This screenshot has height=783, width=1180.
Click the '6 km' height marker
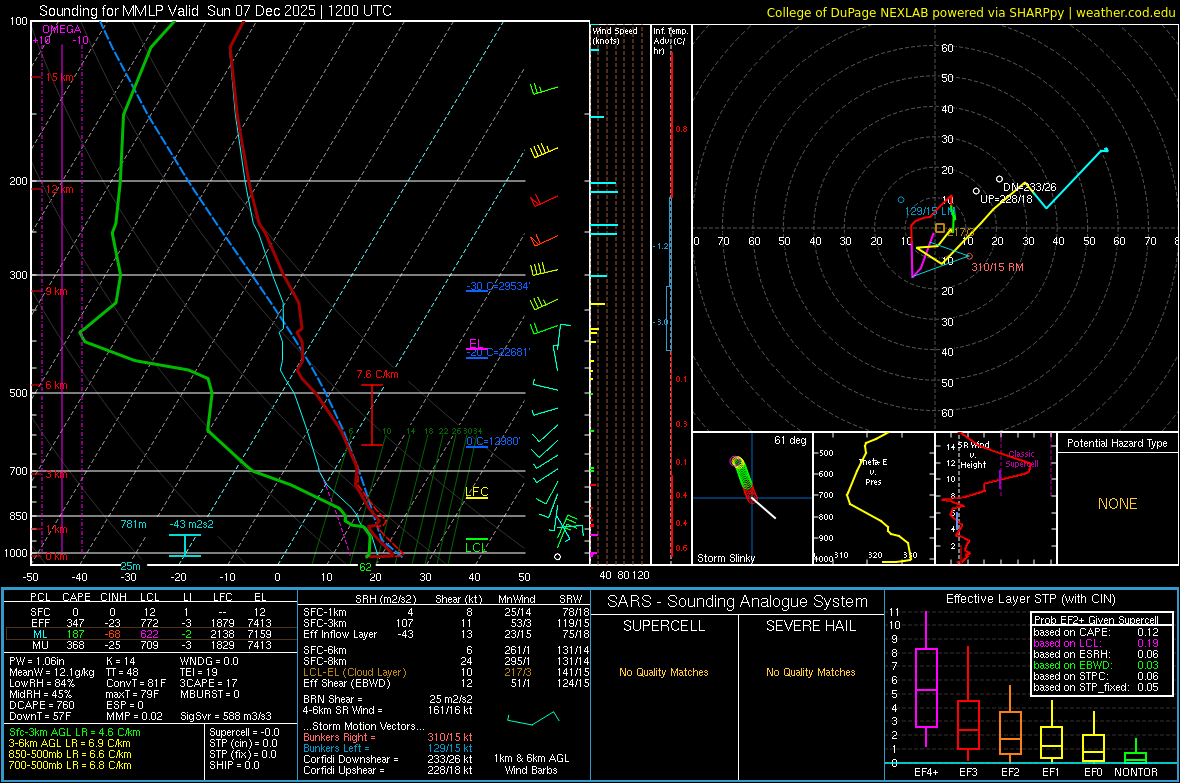click(x=56, y=385)
